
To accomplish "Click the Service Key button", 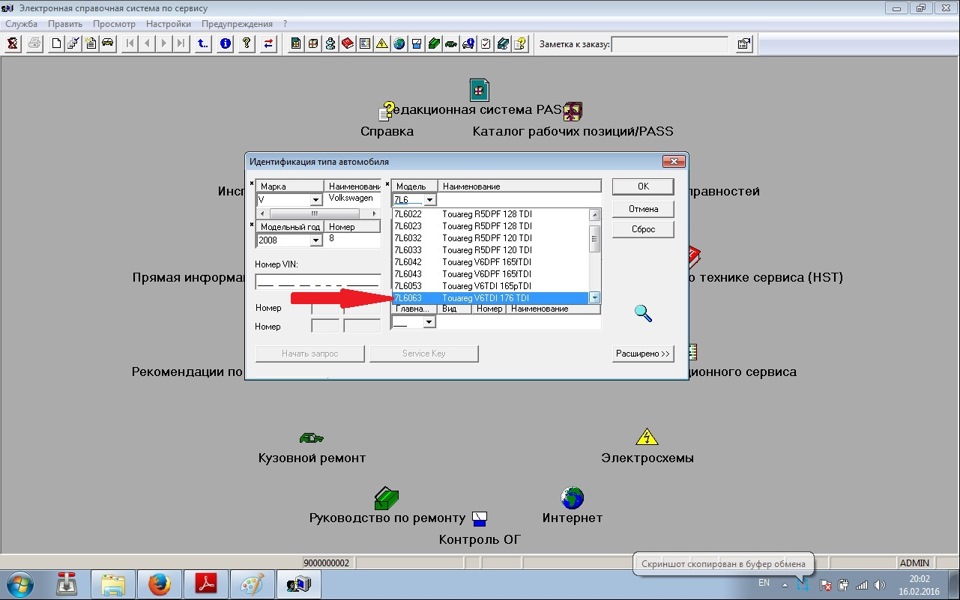I will [424, 353].
